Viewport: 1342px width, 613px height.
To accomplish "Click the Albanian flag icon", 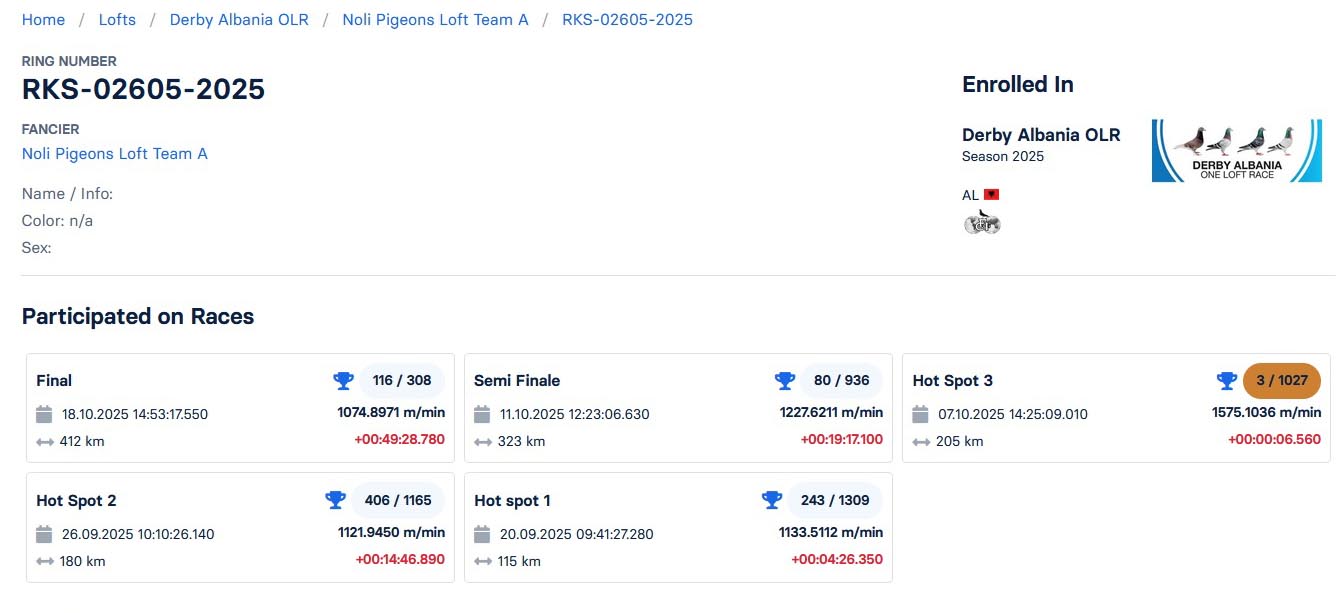I will point(991,195).
